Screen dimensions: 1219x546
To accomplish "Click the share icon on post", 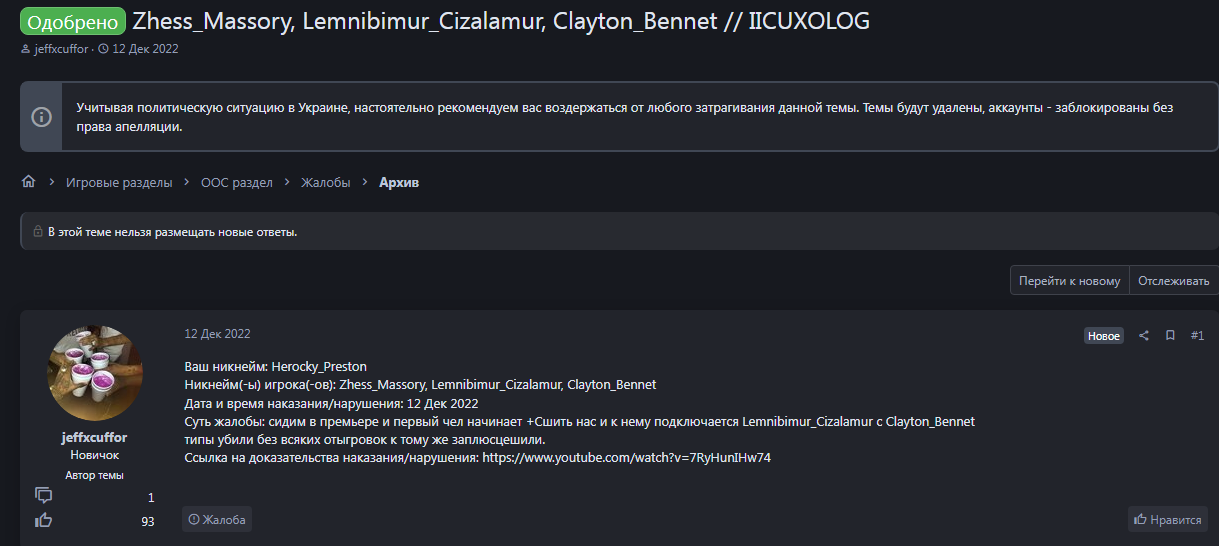I will pos(1144,336).
